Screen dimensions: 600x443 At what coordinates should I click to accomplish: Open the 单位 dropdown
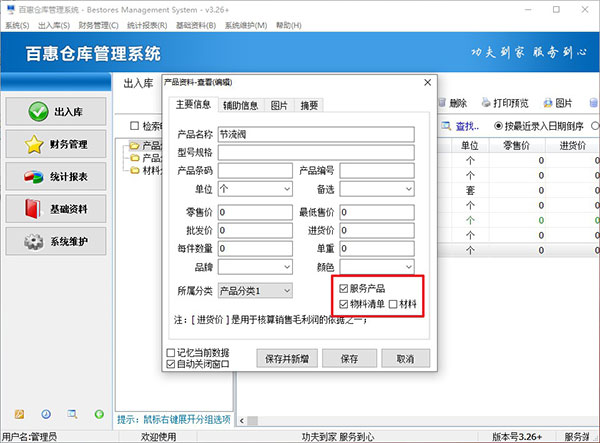[x=287, y=189]
